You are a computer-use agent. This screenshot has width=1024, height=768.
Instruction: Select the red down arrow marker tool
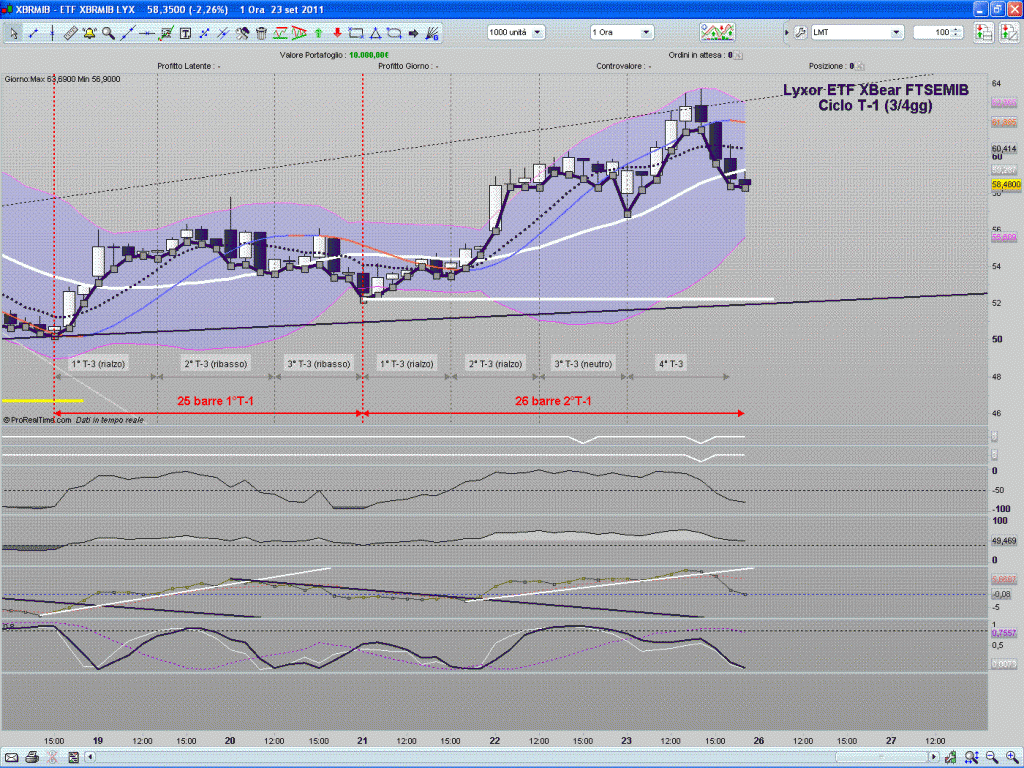[x=338, y=33]
